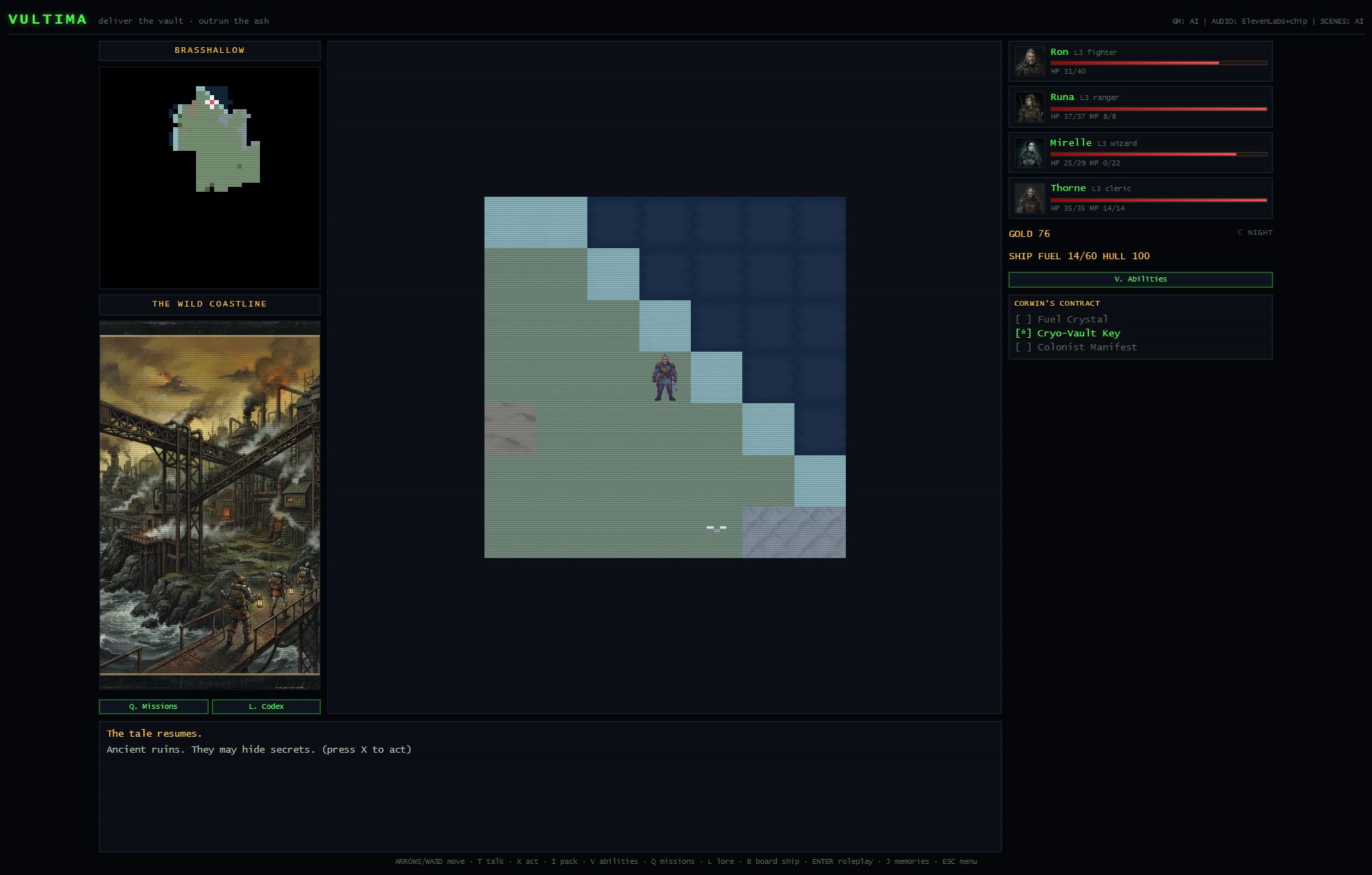The height and width of the screenshot is (875, 1372).
Task: Toggle the Cryo-Vault Key contract checkbox
Action: 1023,334
